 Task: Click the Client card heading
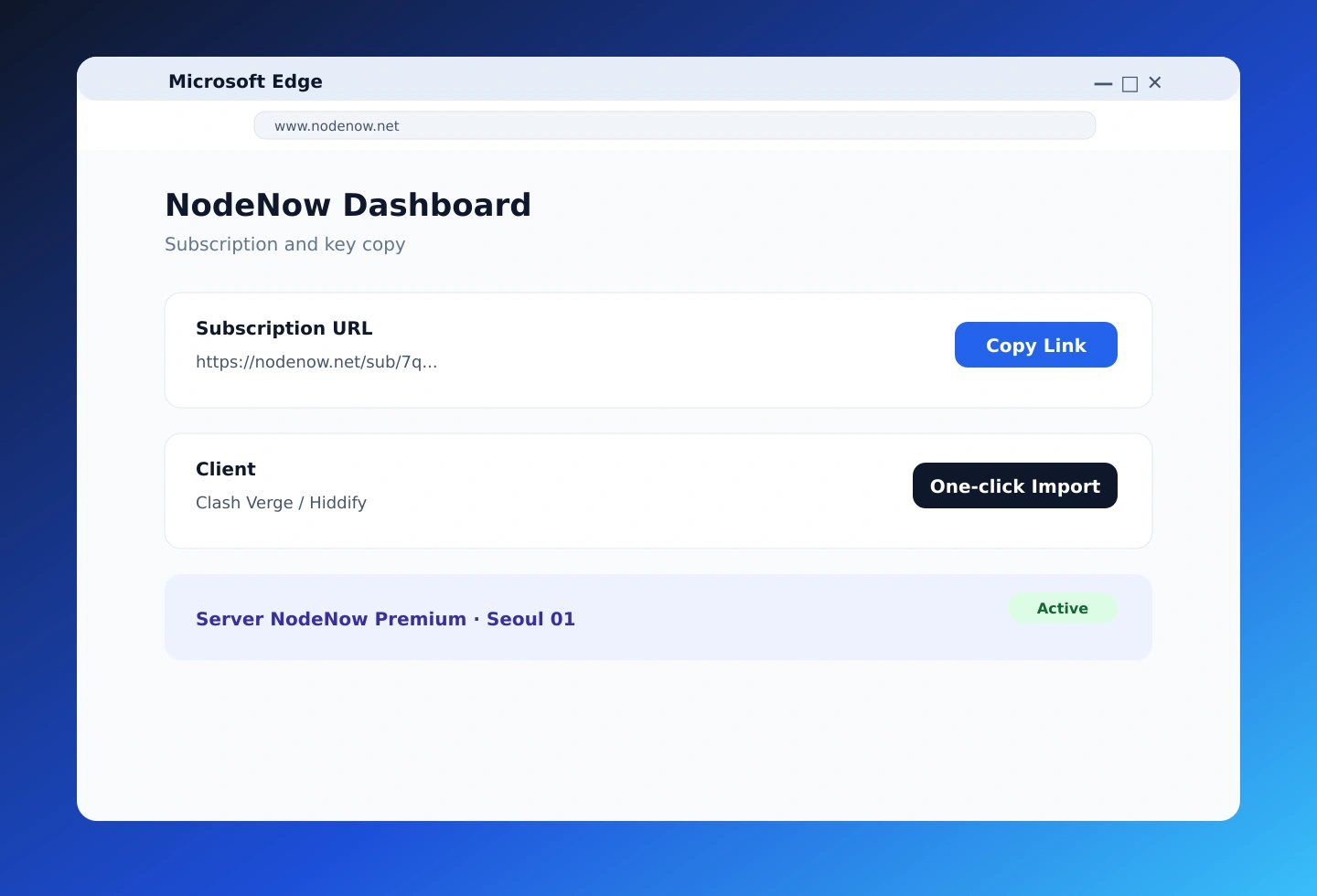pyautogui.click(x=225, y=469)
